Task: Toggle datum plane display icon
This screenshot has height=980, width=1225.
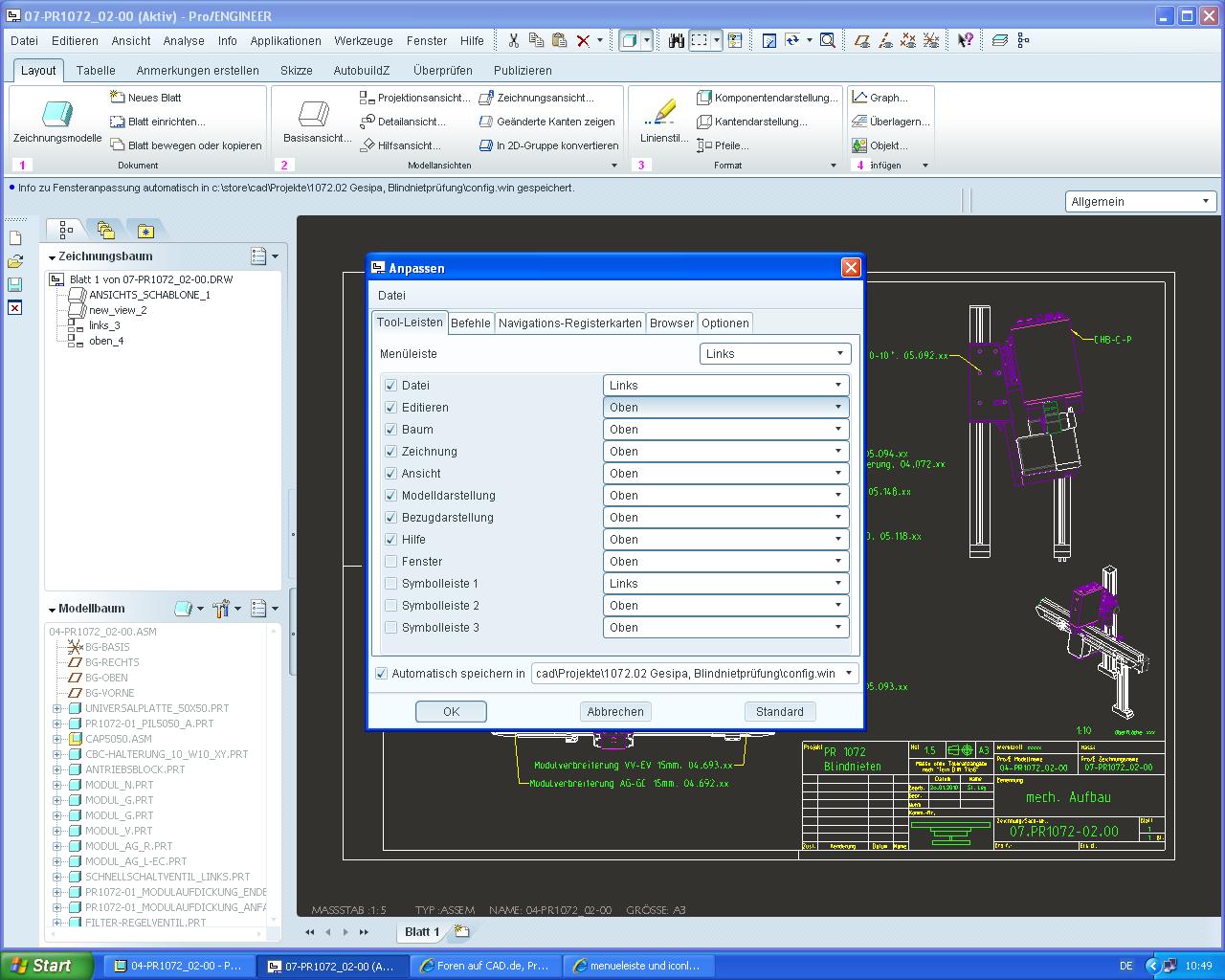Action: (x=862, y=40)
